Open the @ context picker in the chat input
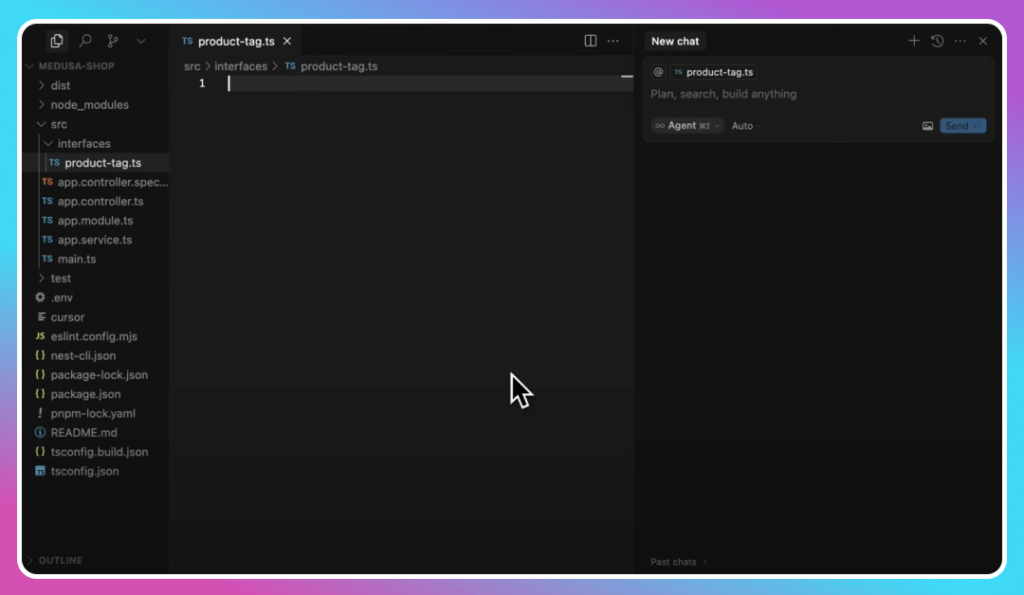The width and height of the screenshot is (1024, 595). (x=659, y=72)
